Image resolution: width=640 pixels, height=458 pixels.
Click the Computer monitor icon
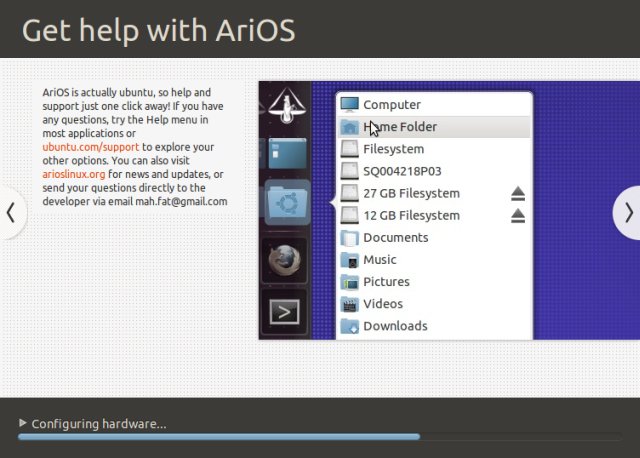pyautogui.click(x=349, y=104)
